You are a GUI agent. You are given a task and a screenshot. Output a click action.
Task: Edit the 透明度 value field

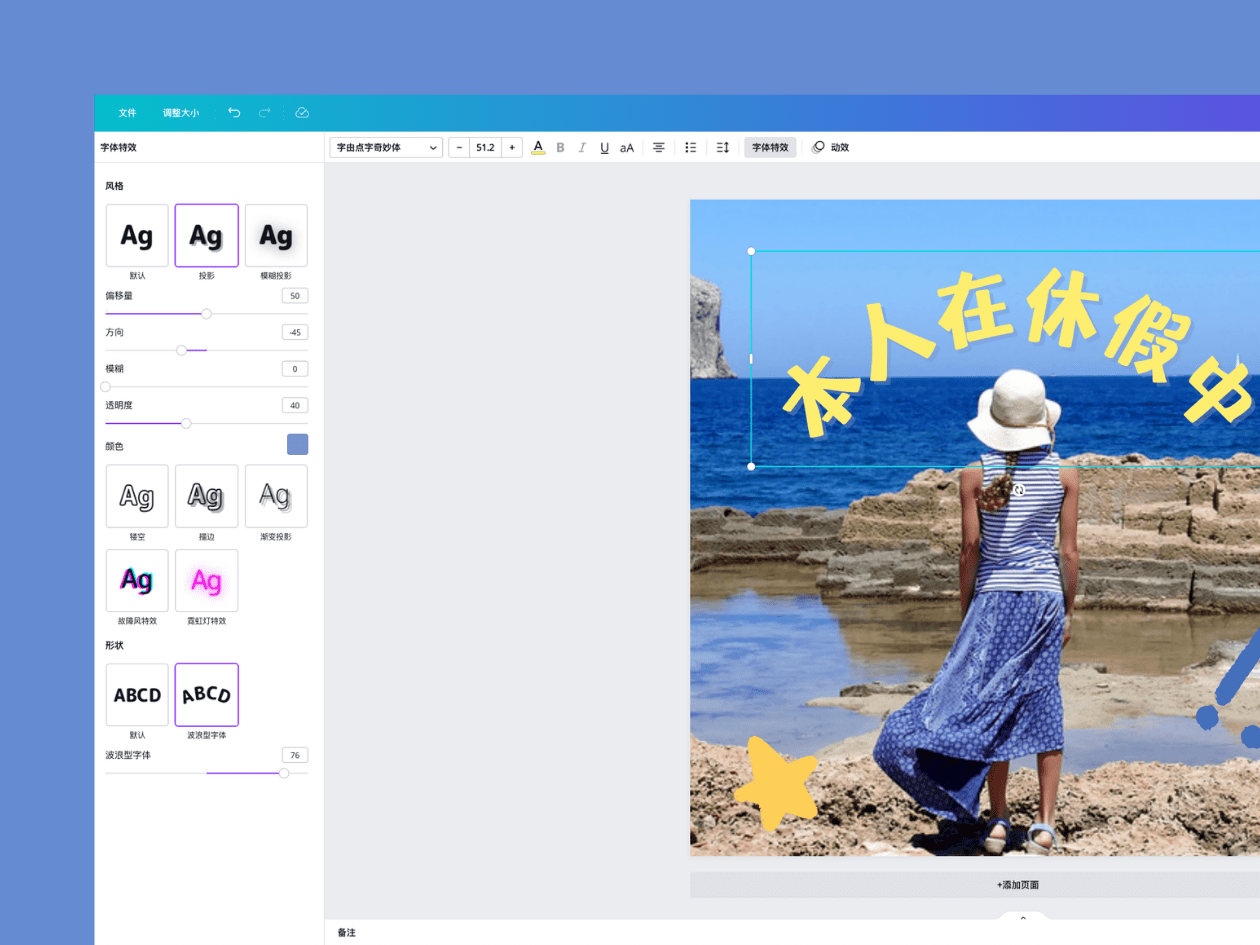pos(295,405)
